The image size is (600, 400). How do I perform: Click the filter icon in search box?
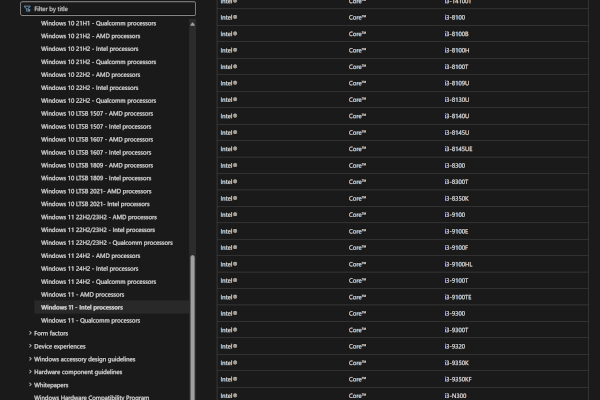tap(27, 8)
